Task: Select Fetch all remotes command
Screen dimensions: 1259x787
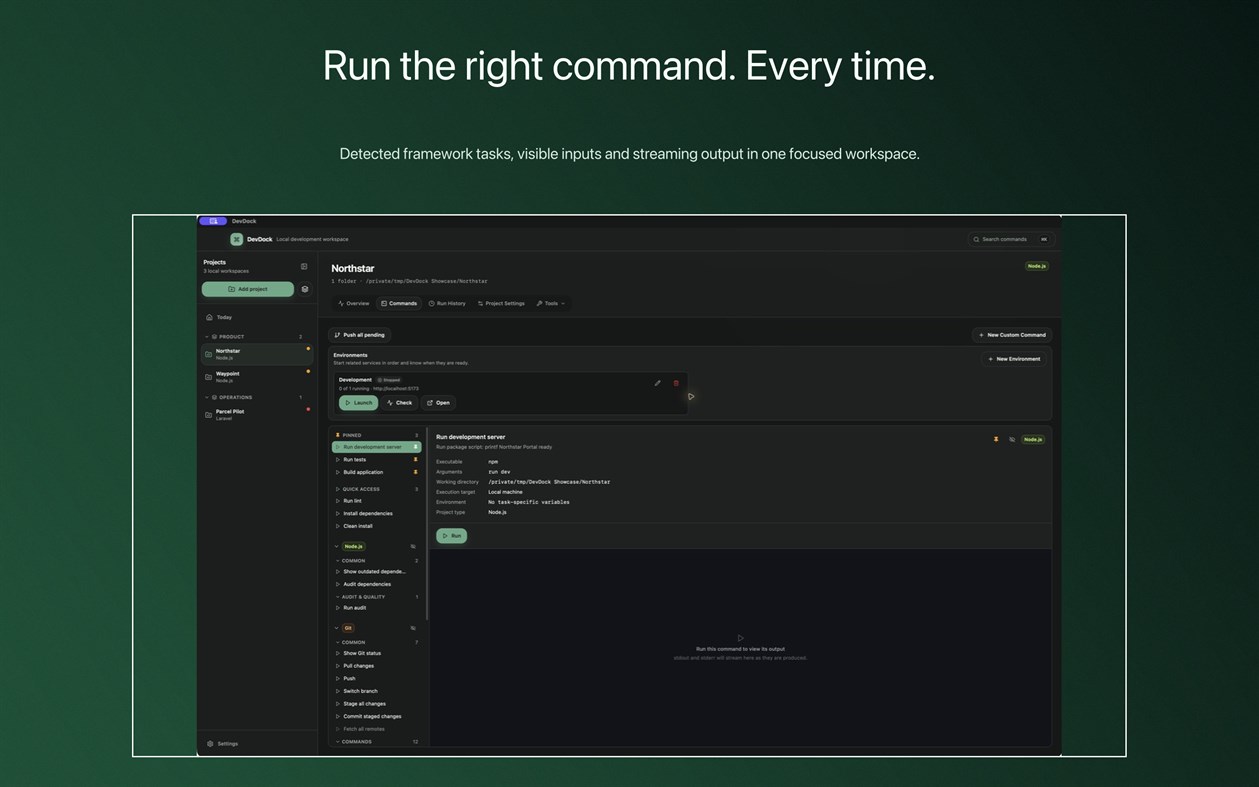Action: coord(376,729)
